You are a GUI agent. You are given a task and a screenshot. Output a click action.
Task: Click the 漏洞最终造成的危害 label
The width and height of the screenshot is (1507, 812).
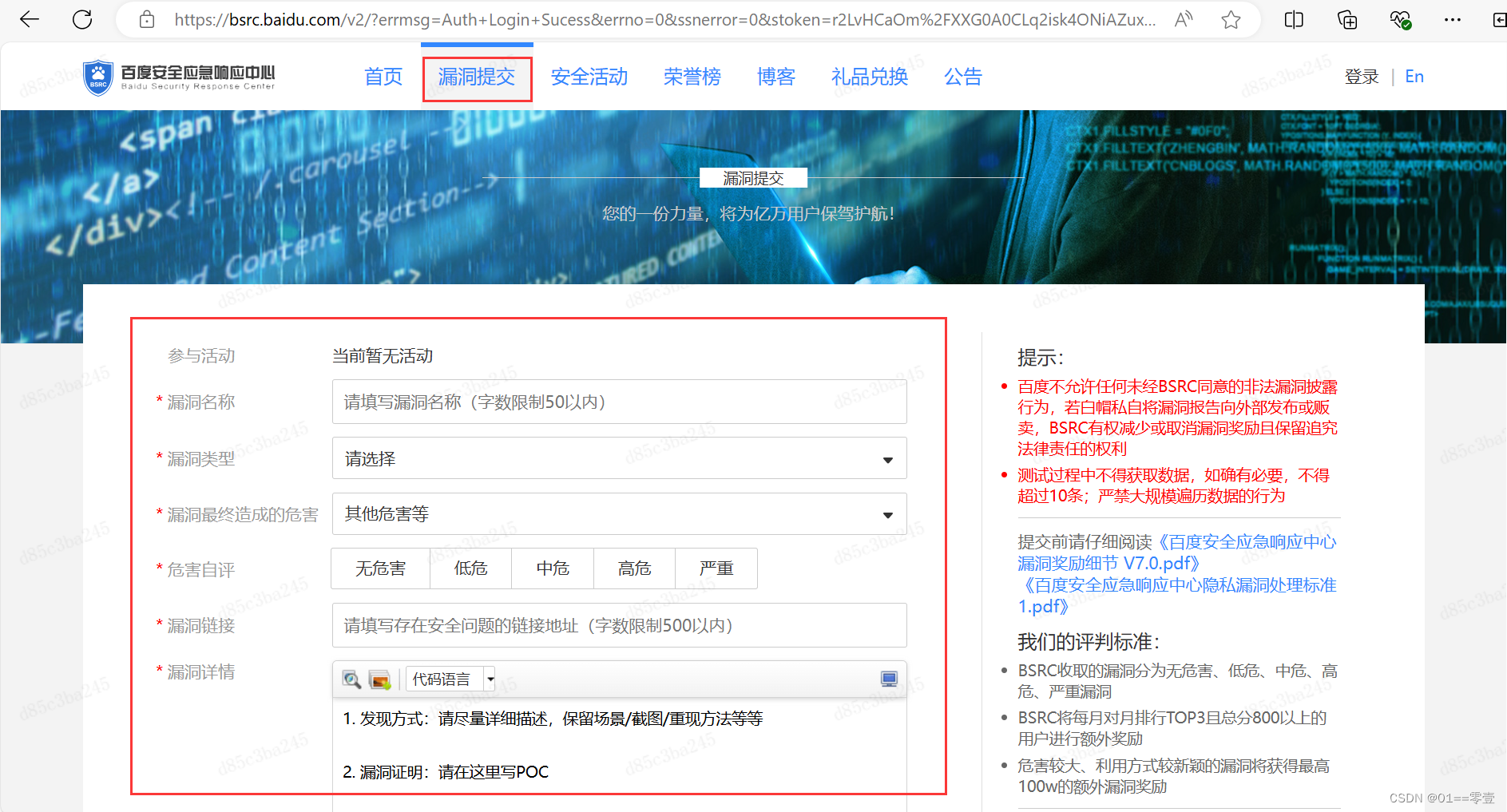point(243,515)
